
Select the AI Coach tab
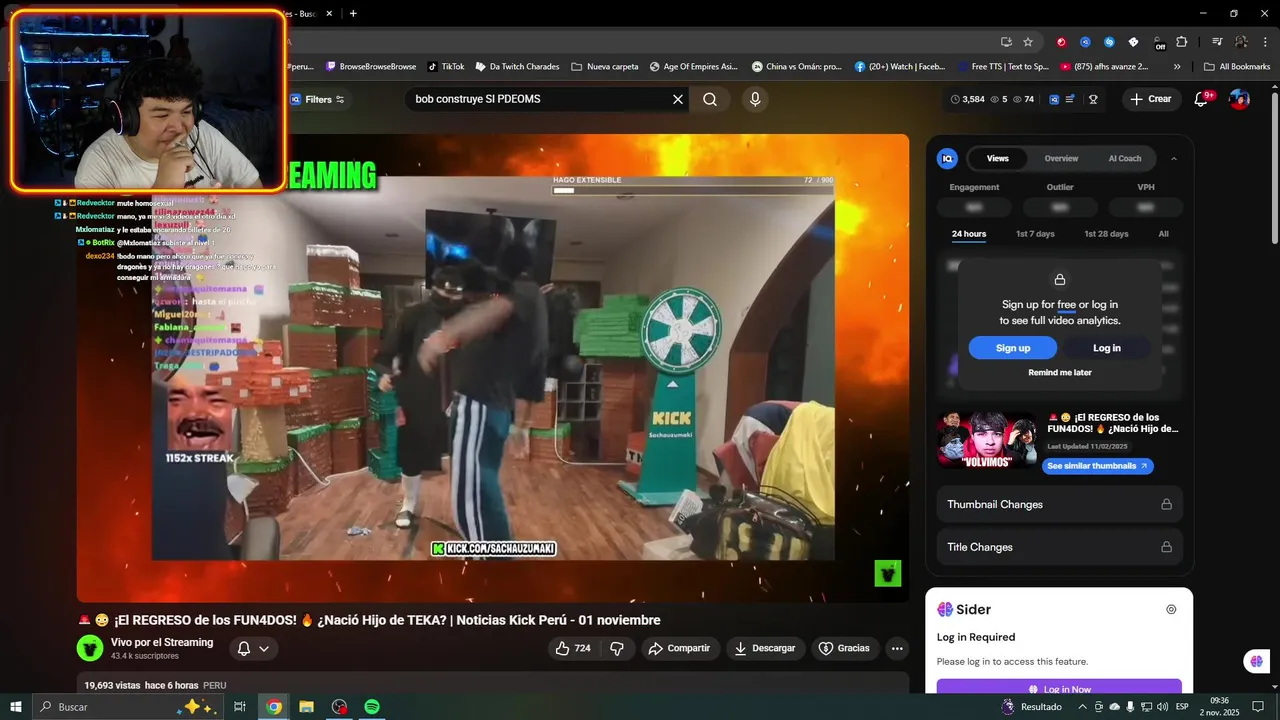[x=1125, y=158]
